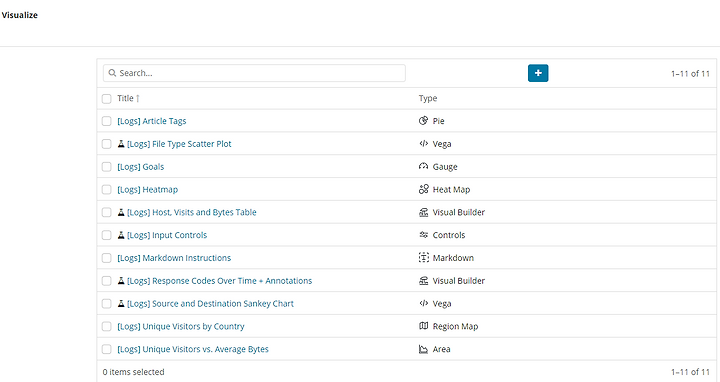
Task: Open [Logs] Source and Destination Sankey Chart
Action: 210,303
